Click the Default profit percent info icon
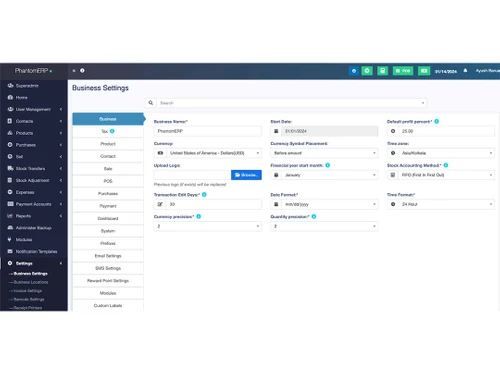This screenshot has width=500, height=375. [x=437, y=121]
